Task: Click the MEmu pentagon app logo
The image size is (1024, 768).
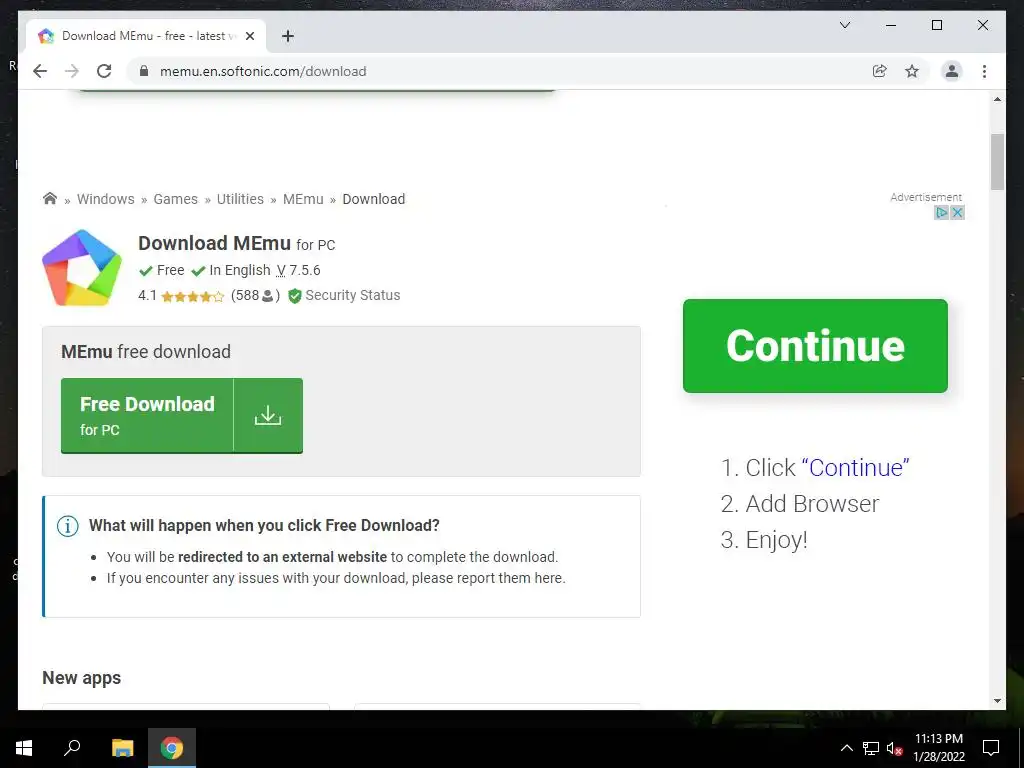Action: [82, 268]
